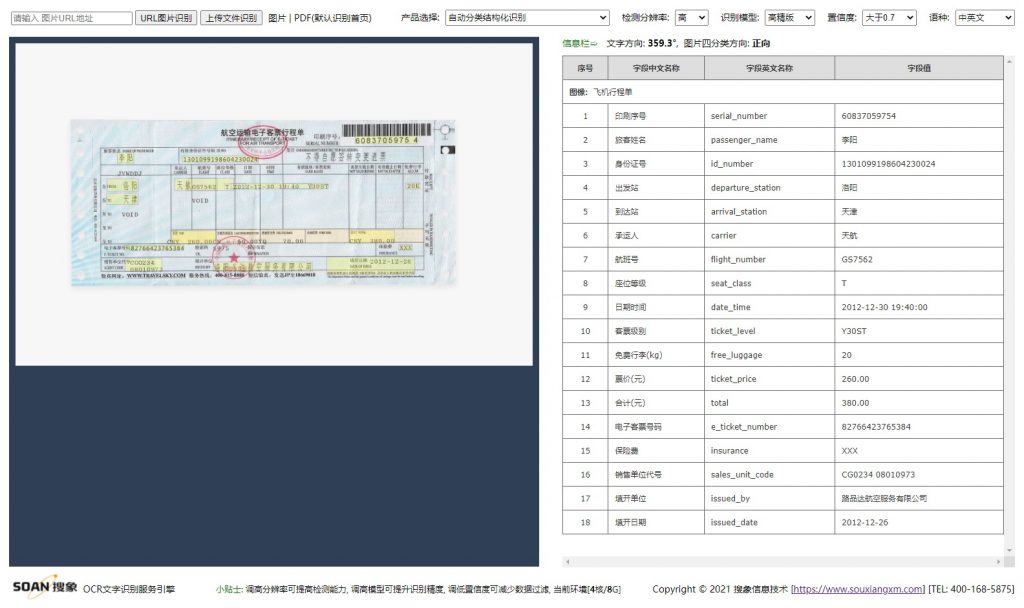Viewport: 1024px width, 608px height.
Task: Click the URL图片识别 button
Action: [166, 18]
